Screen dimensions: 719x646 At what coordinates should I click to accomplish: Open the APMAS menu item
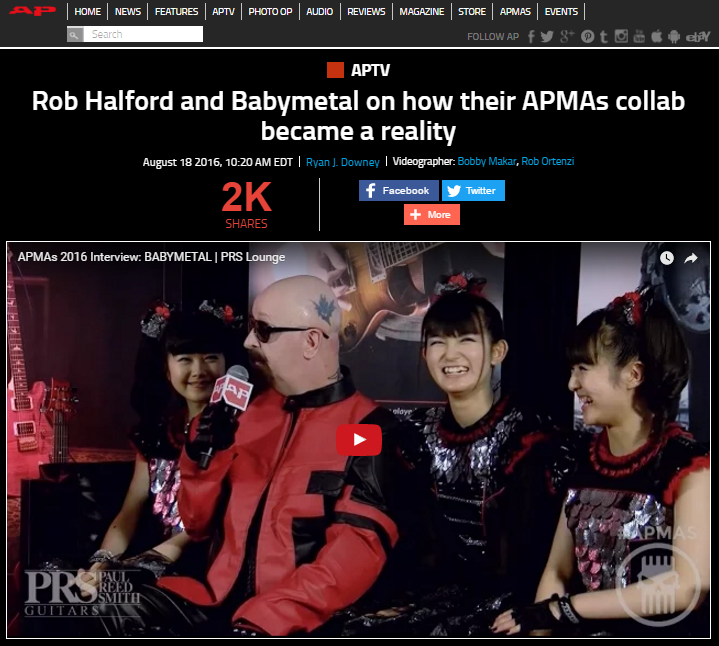tap(515, 11)
